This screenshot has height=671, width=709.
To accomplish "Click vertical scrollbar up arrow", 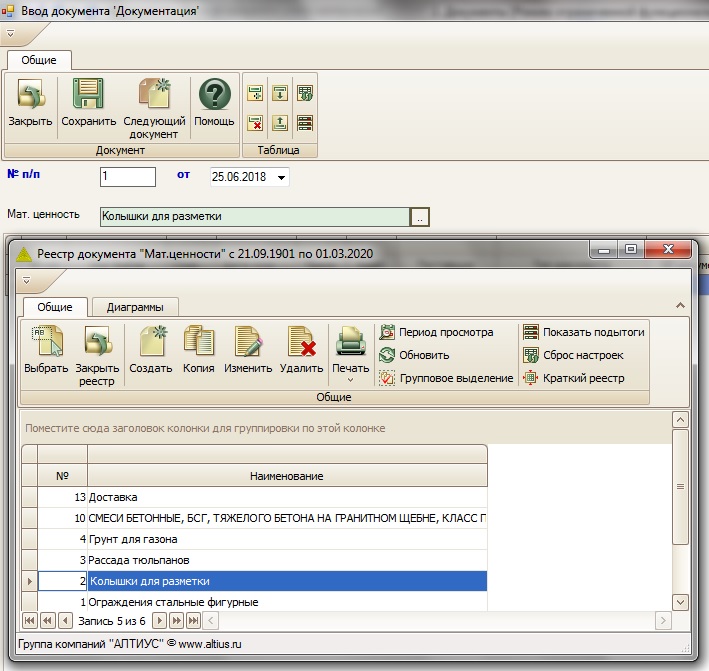I will (x=680, y=420).
